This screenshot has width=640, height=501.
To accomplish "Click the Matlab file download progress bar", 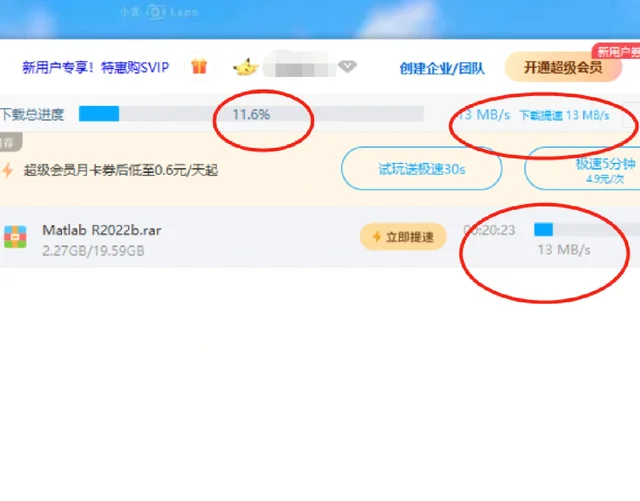I will point(587,229).
